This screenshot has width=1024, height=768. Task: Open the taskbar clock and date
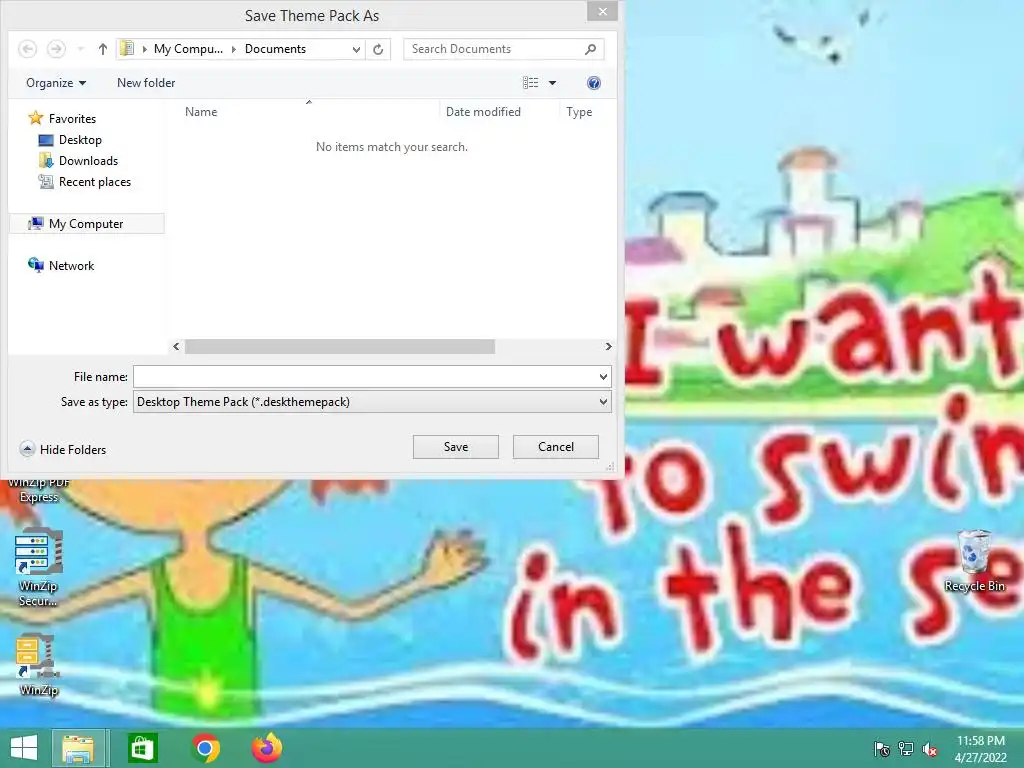click(980, 749)
